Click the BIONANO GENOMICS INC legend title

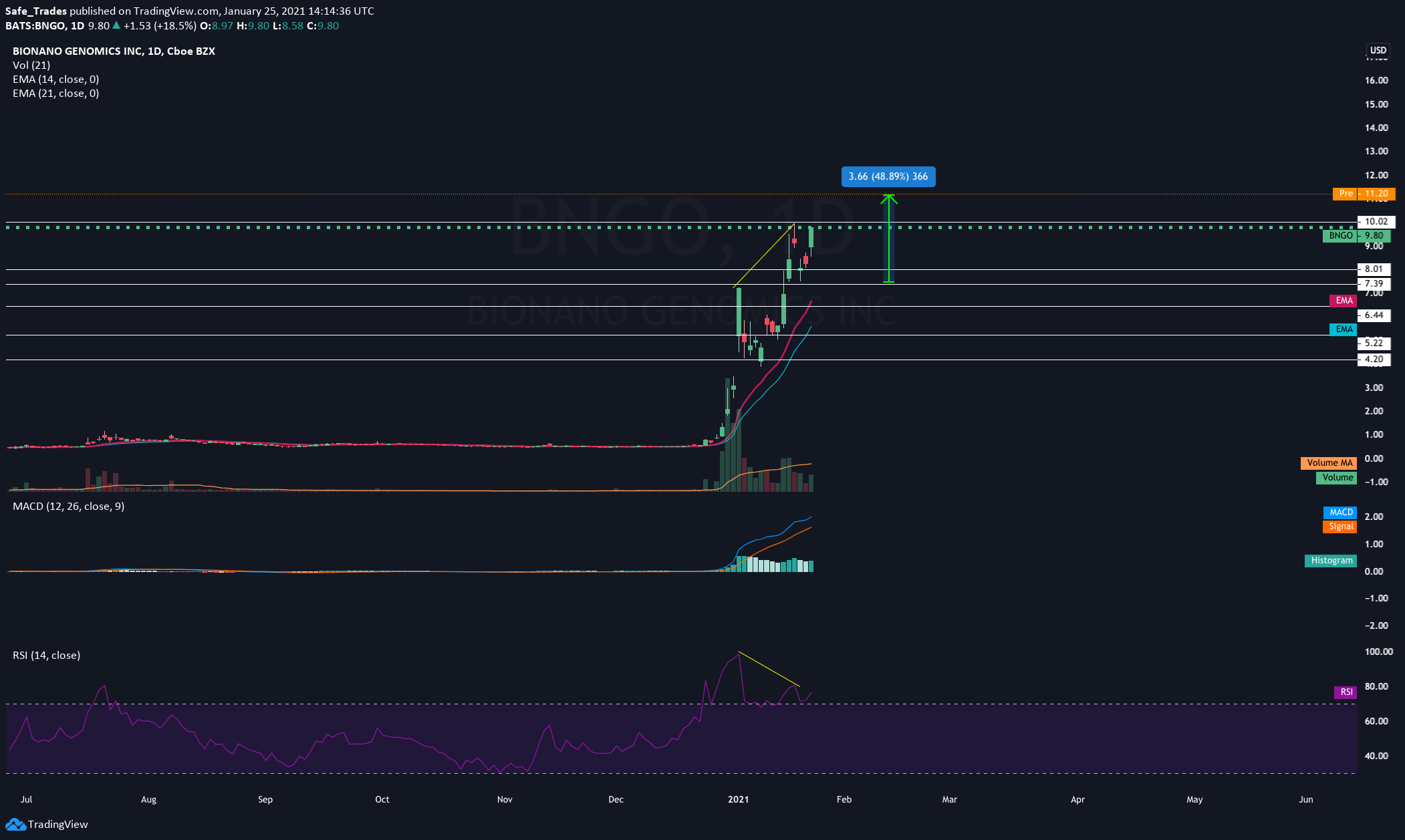[114, 51]
